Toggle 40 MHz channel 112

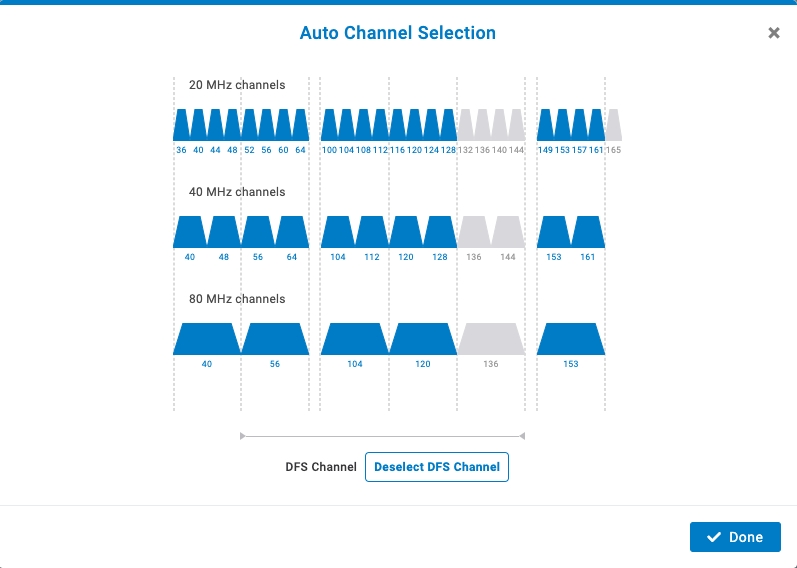pos(372,232)
